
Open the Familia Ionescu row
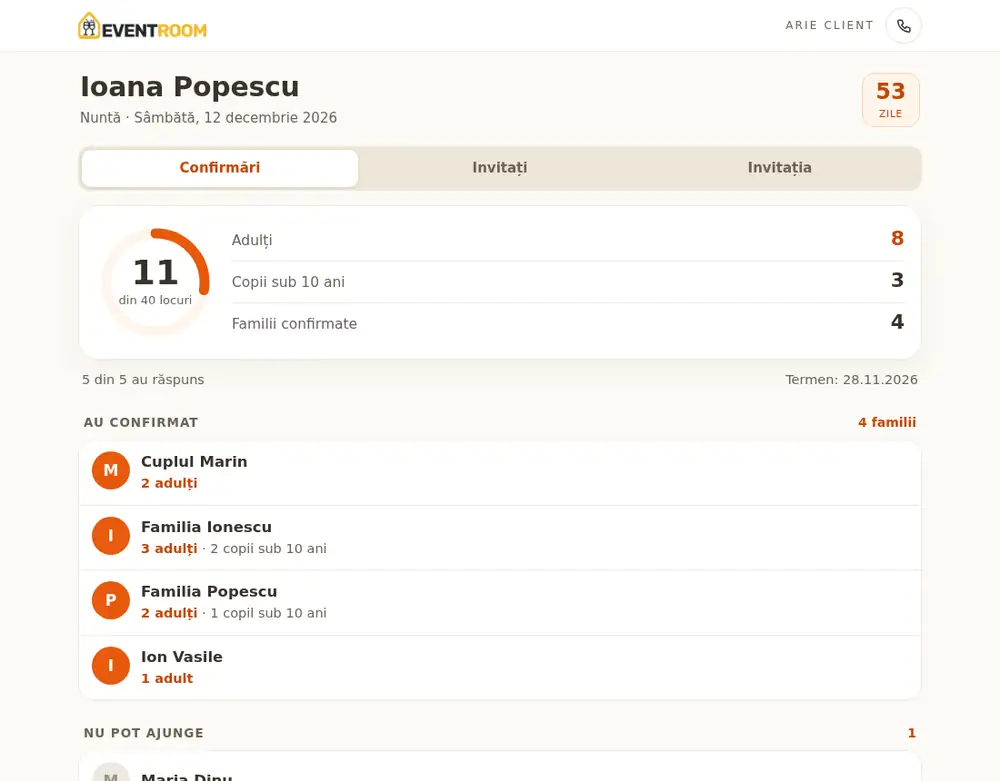(x=499, y=537)
